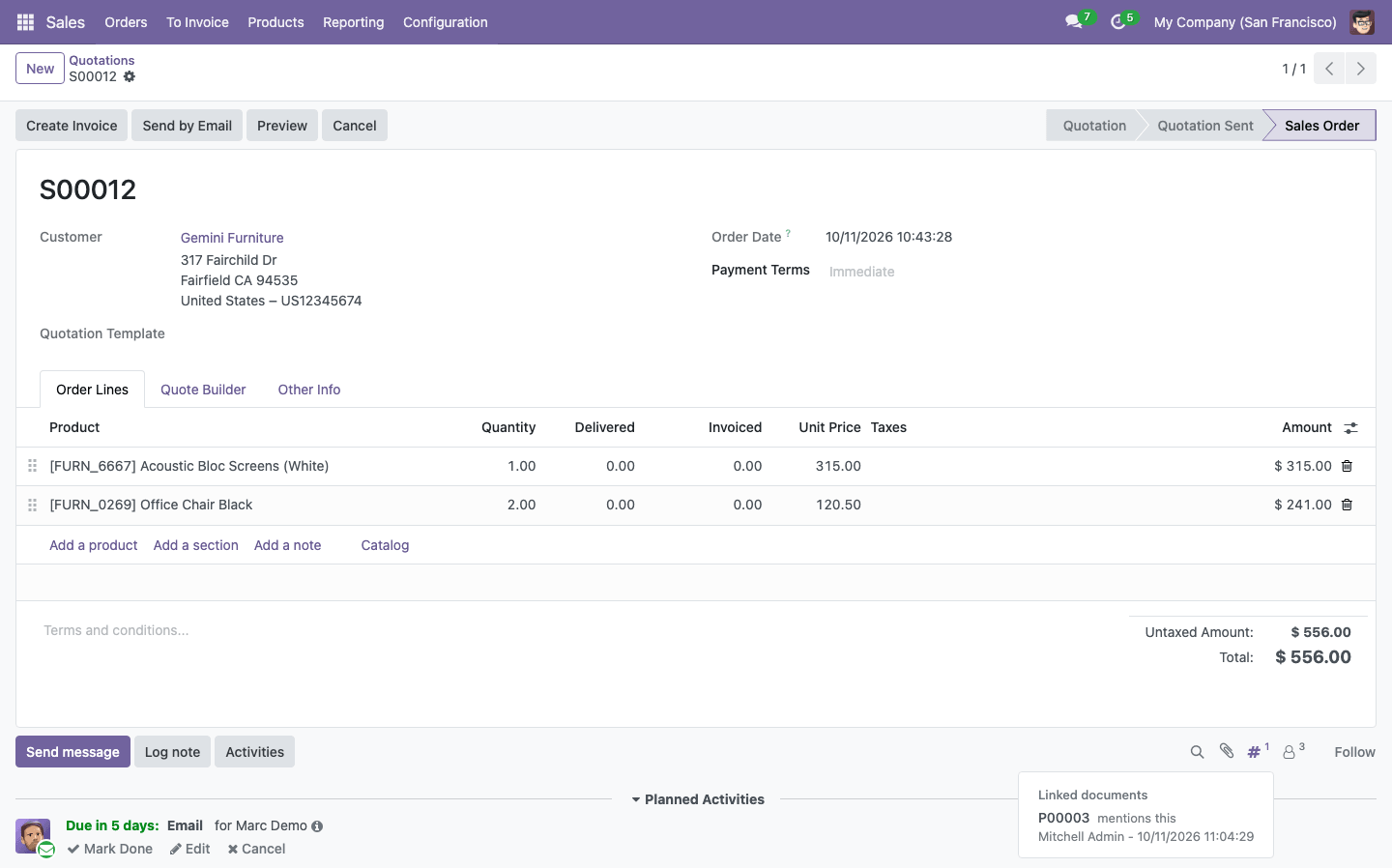Delete the Office Chair Black order line
This screenshot has height=868, width=1392.
coord(1347,505)
